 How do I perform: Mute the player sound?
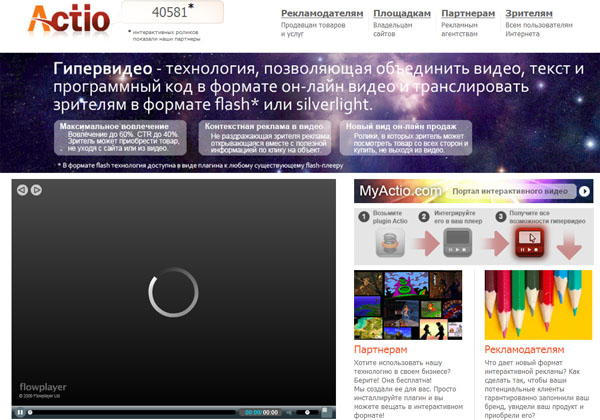pos(289,412)
